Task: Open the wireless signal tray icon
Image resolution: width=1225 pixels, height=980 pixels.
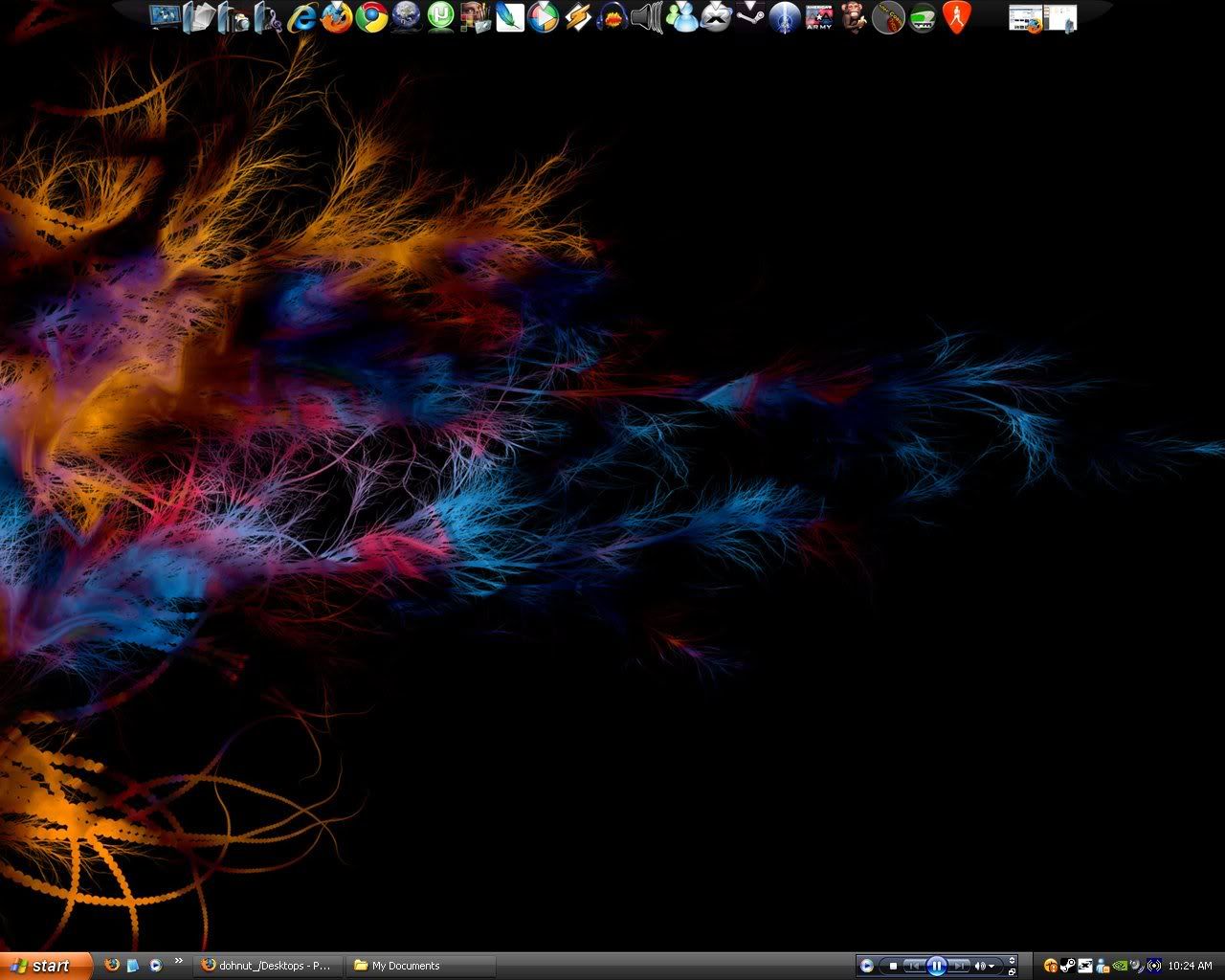Action: 1154,966
